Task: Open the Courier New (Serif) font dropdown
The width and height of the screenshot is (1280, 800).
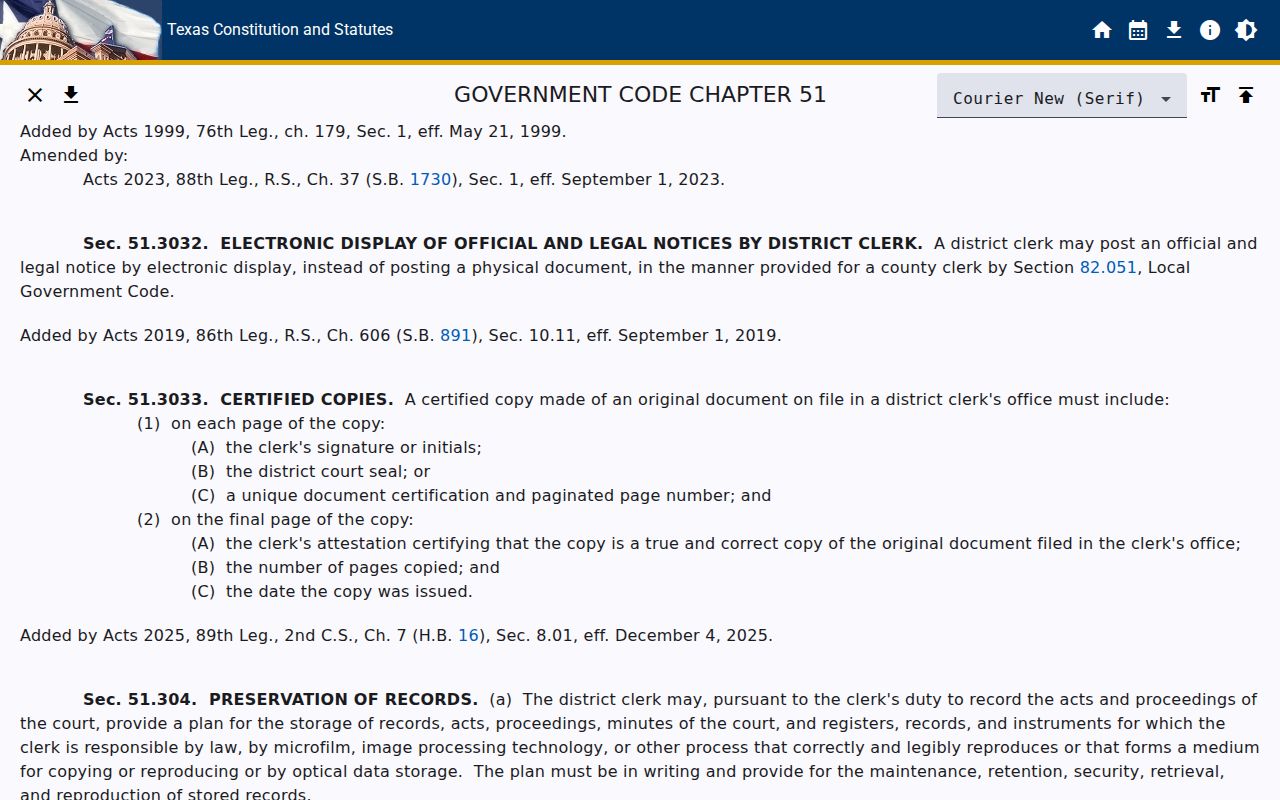Action: (x=1062, y=97)
